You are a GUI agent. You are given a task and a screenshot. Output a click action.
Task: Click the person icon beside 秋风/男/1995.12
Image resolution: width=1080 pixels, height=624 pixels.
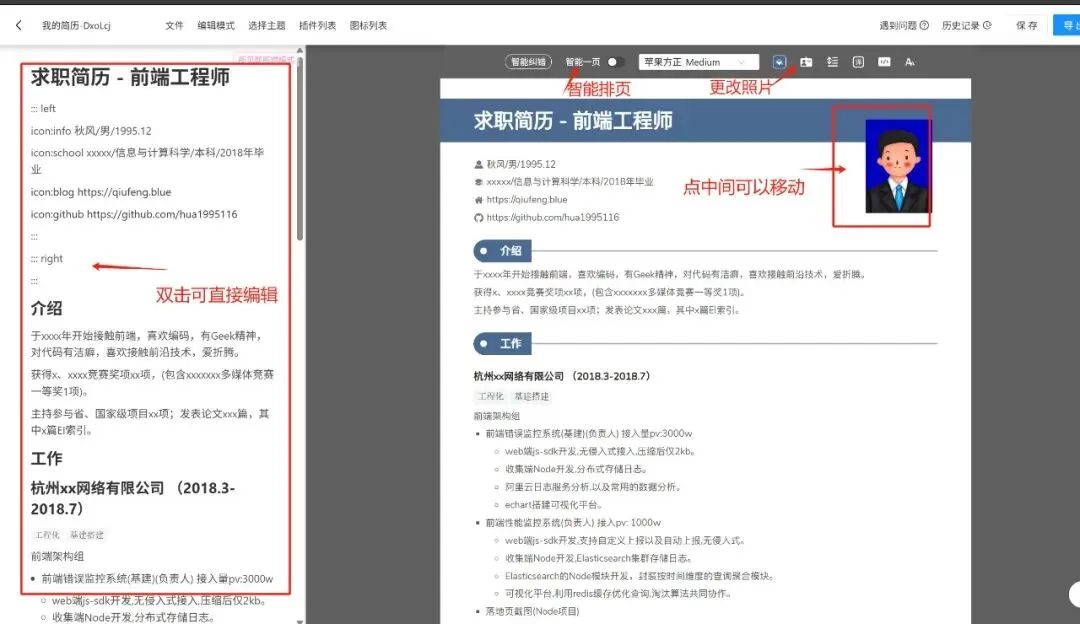[479, 165]
